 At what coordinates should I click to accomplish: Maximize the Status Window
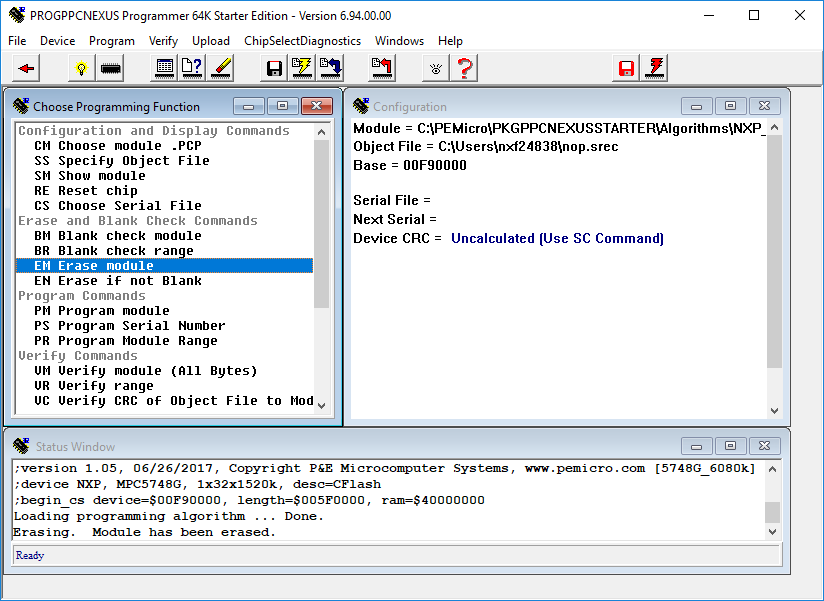click(730, 446)
